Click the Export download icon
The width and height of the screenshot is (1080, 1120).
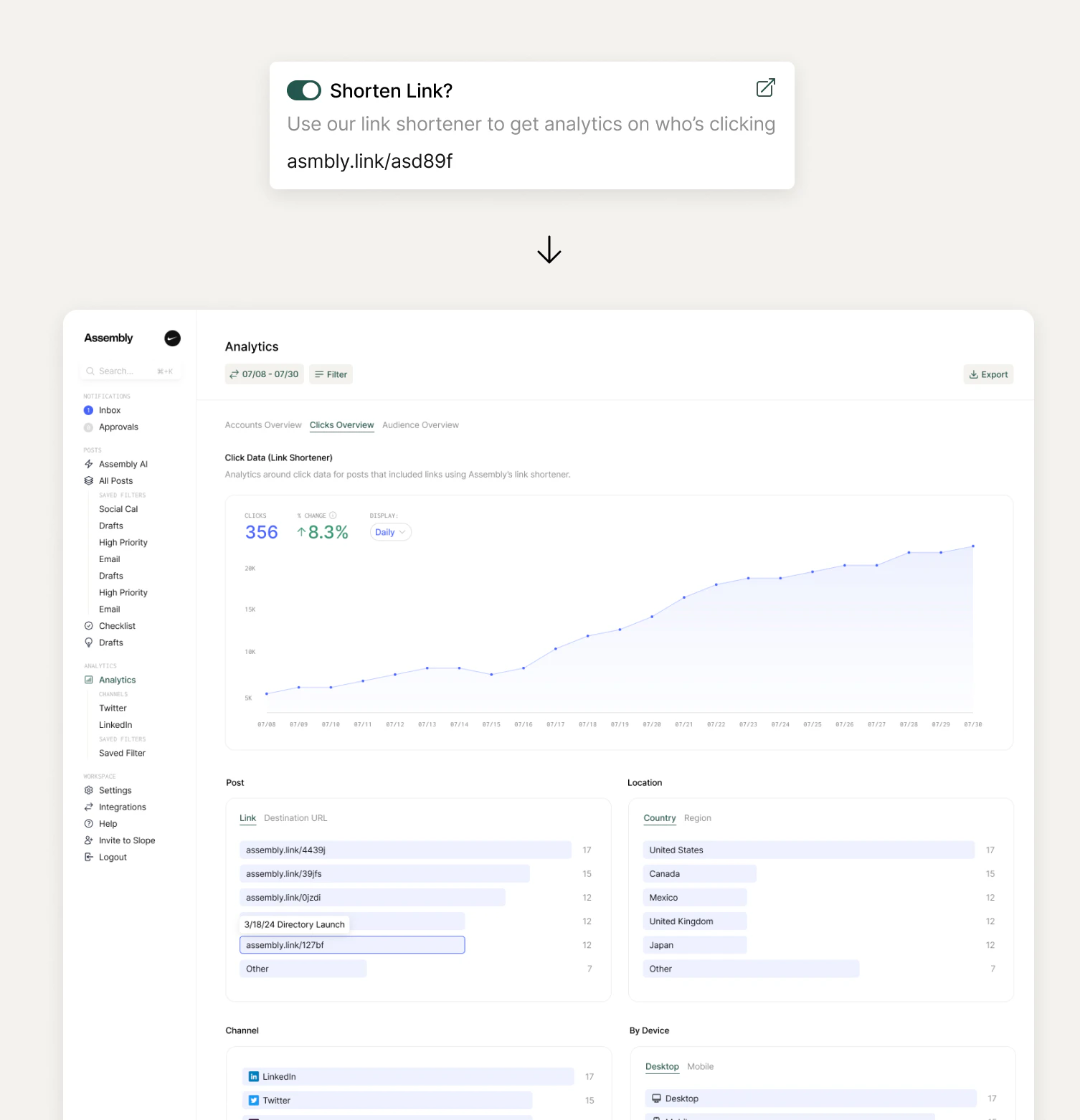point(974,374)
